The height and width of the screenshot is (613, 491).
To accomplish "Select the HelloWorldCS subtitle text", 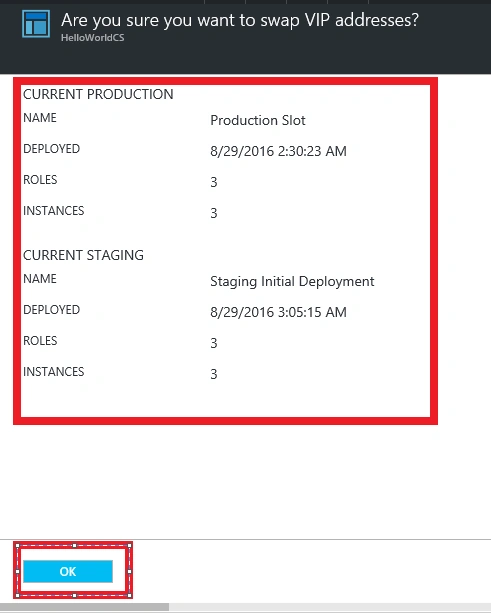I will point(93,38).
